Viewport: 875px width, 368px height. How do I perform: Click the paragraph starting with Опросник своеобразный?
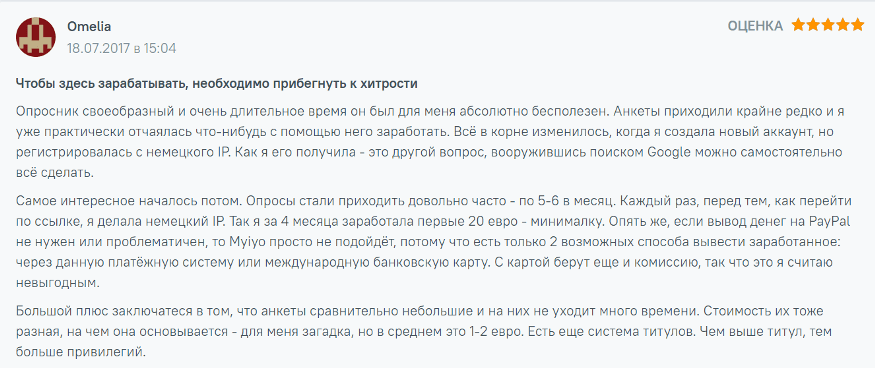tap(430, 142)
